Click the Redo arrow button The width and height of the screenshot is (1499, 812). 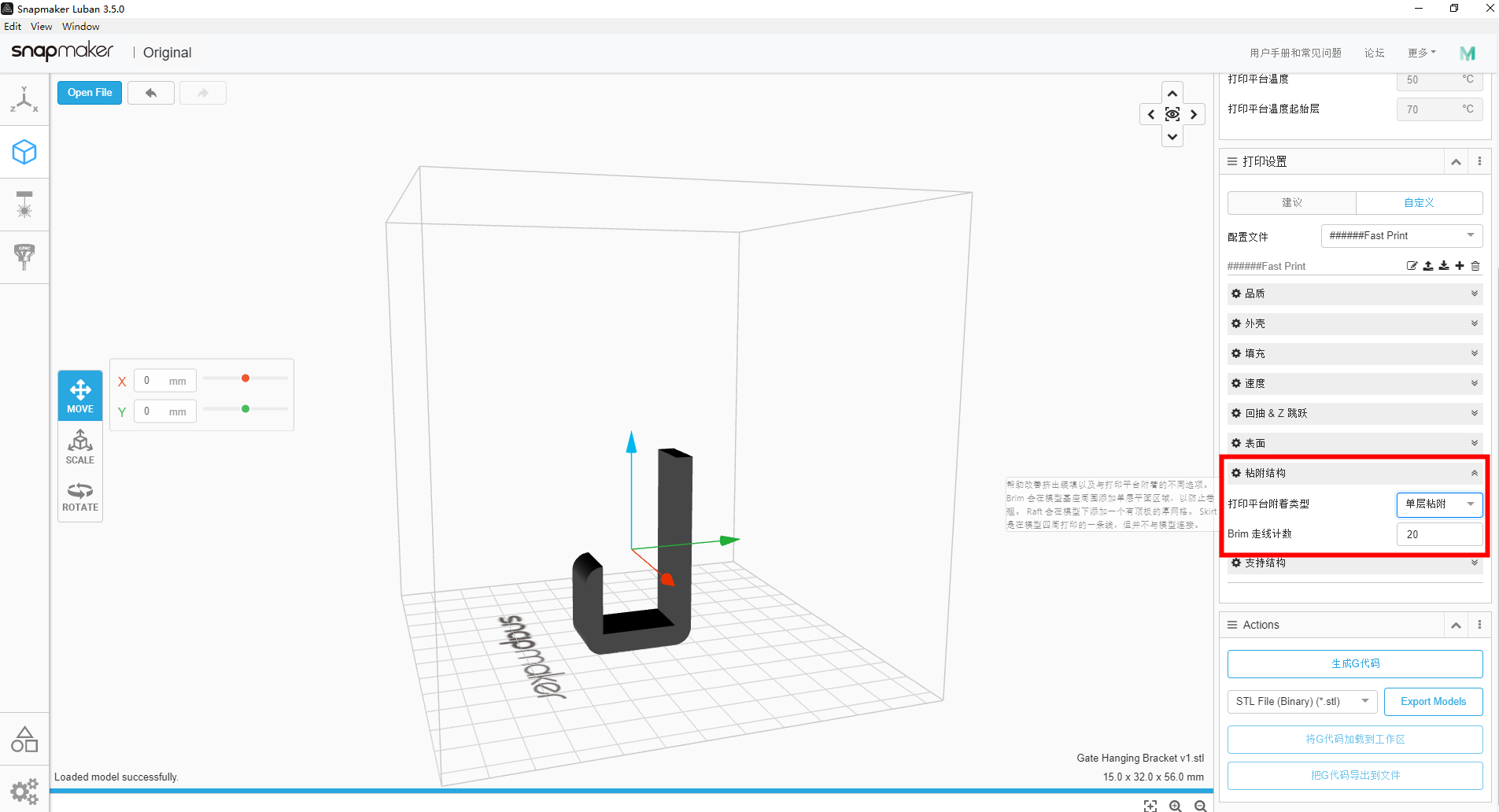203,93
